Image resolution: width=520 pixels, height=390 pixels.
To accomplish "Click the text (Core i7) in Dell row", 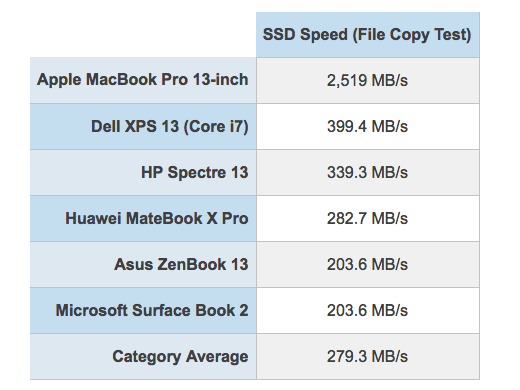I will coord(216,126).
